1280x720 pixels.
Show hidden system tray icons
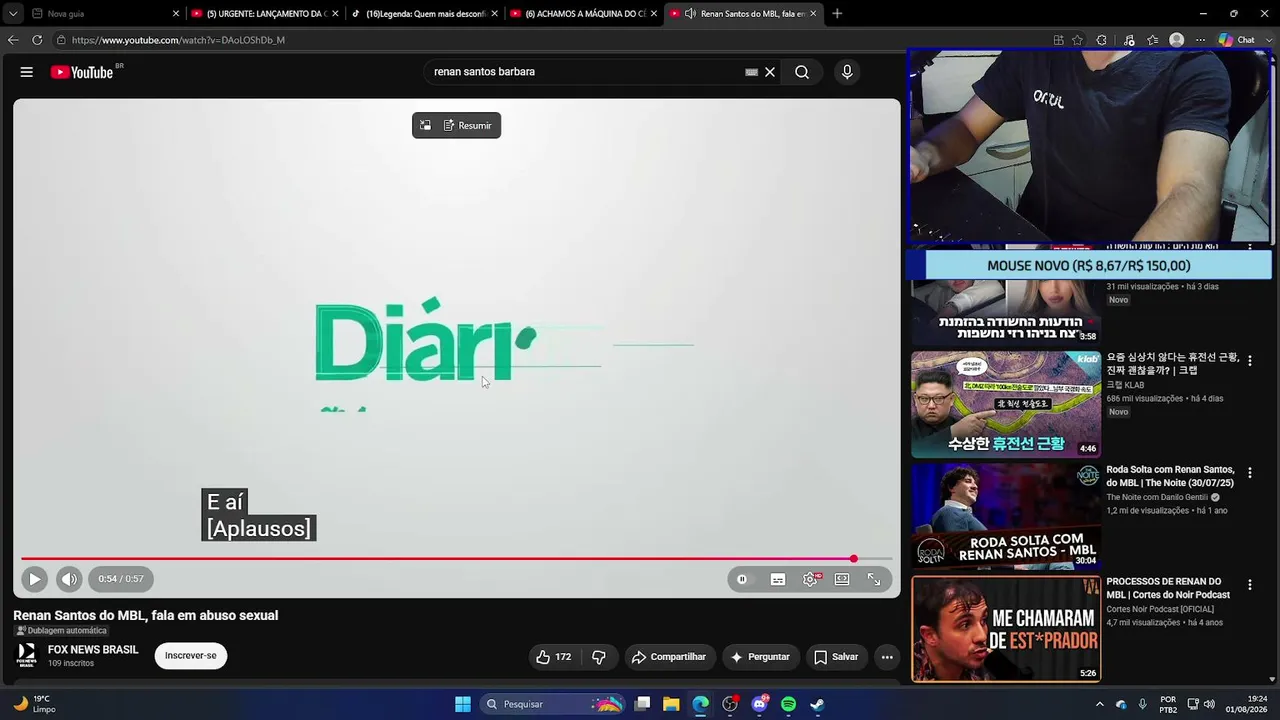1100,704
